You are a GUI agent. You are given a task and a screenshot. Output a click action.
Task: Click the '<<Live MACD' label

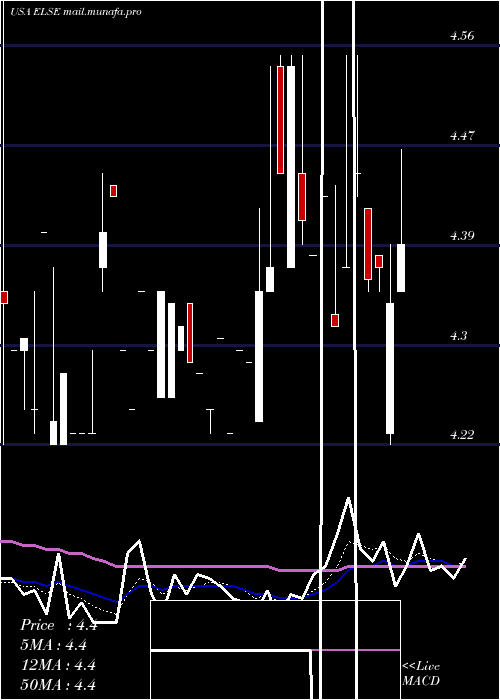[x=421, y=673]
